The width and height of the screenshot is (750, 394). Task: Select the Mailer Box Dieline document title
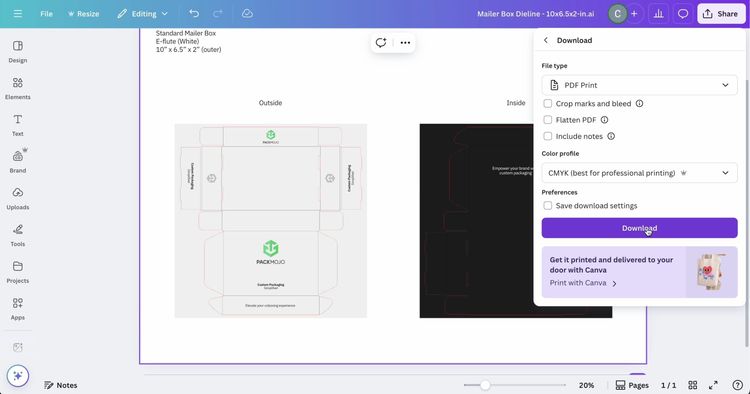535,14
